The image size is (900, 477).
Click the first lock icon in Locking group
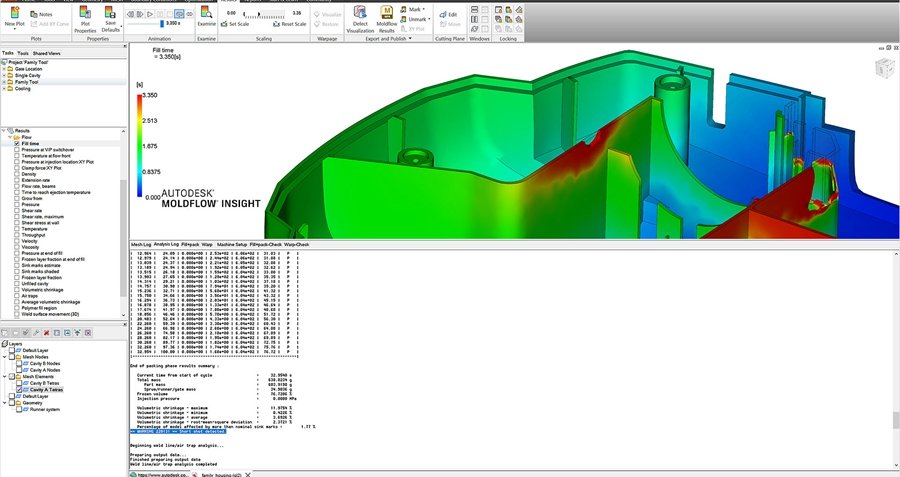click(x=498, y=10)
